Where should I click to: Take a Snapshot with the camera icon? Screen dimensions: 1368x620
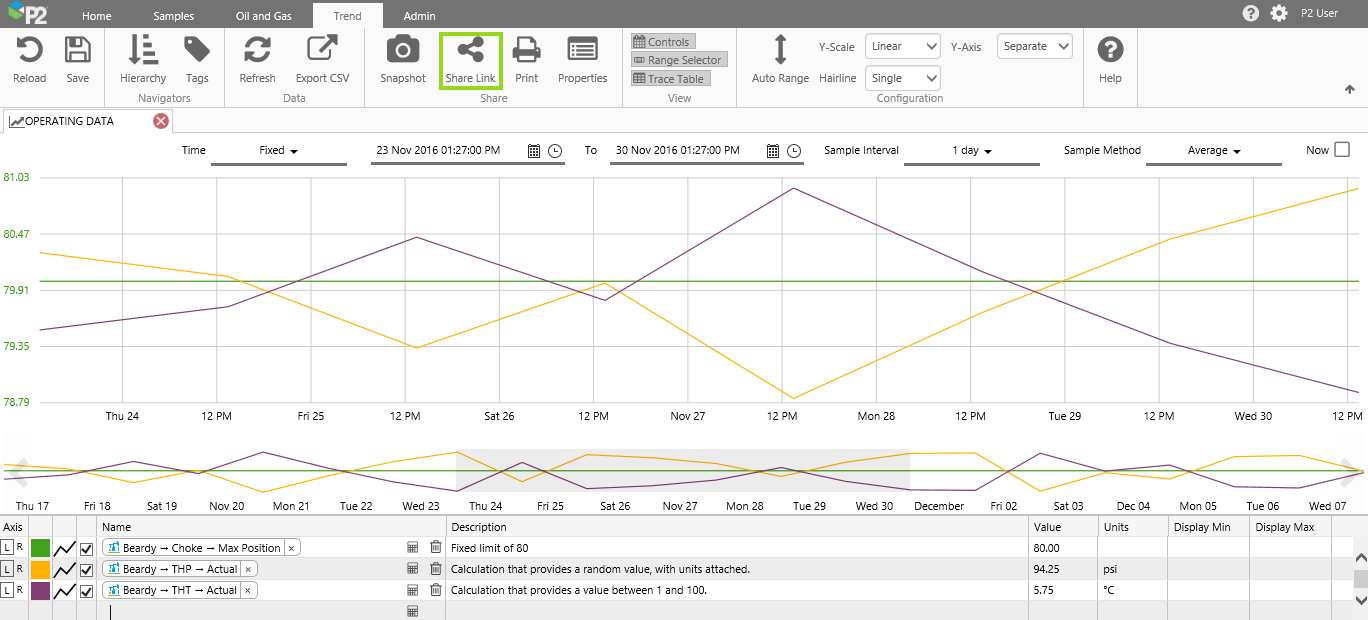tap(402, 50)
